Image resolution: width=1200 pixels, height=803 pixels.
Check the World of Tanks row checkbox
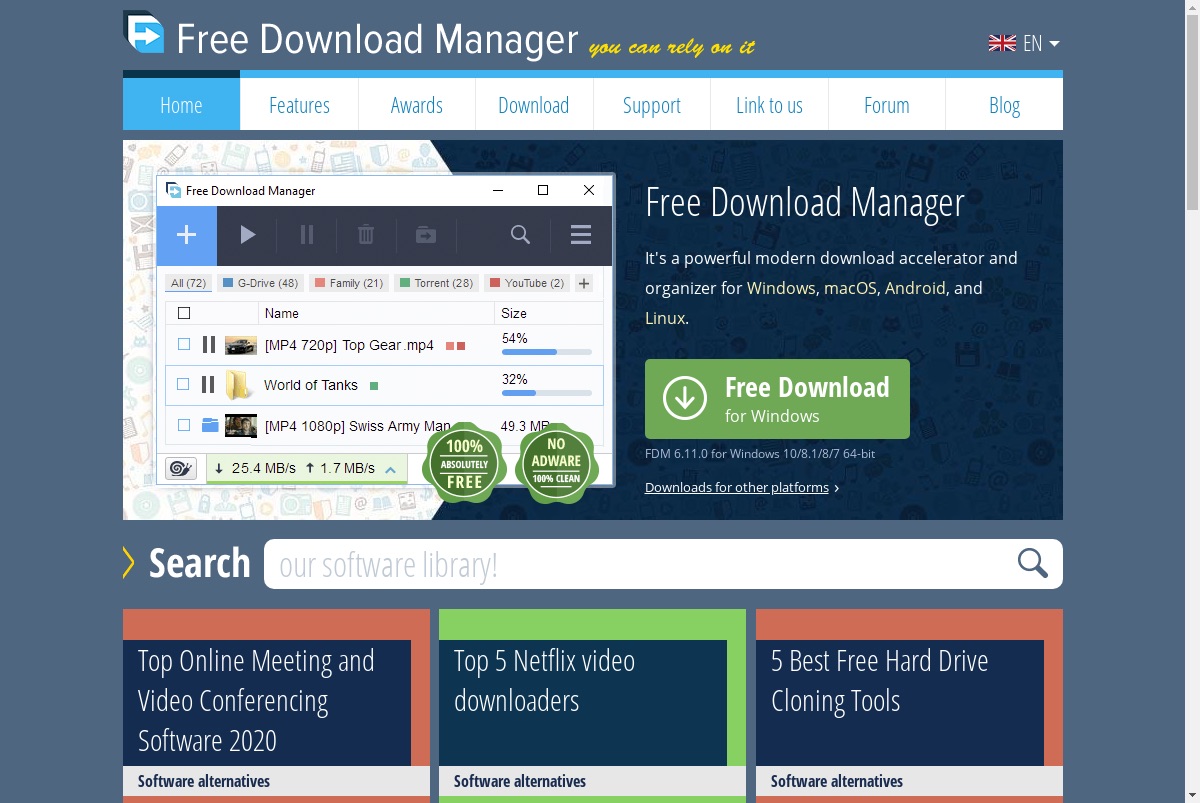183,384
